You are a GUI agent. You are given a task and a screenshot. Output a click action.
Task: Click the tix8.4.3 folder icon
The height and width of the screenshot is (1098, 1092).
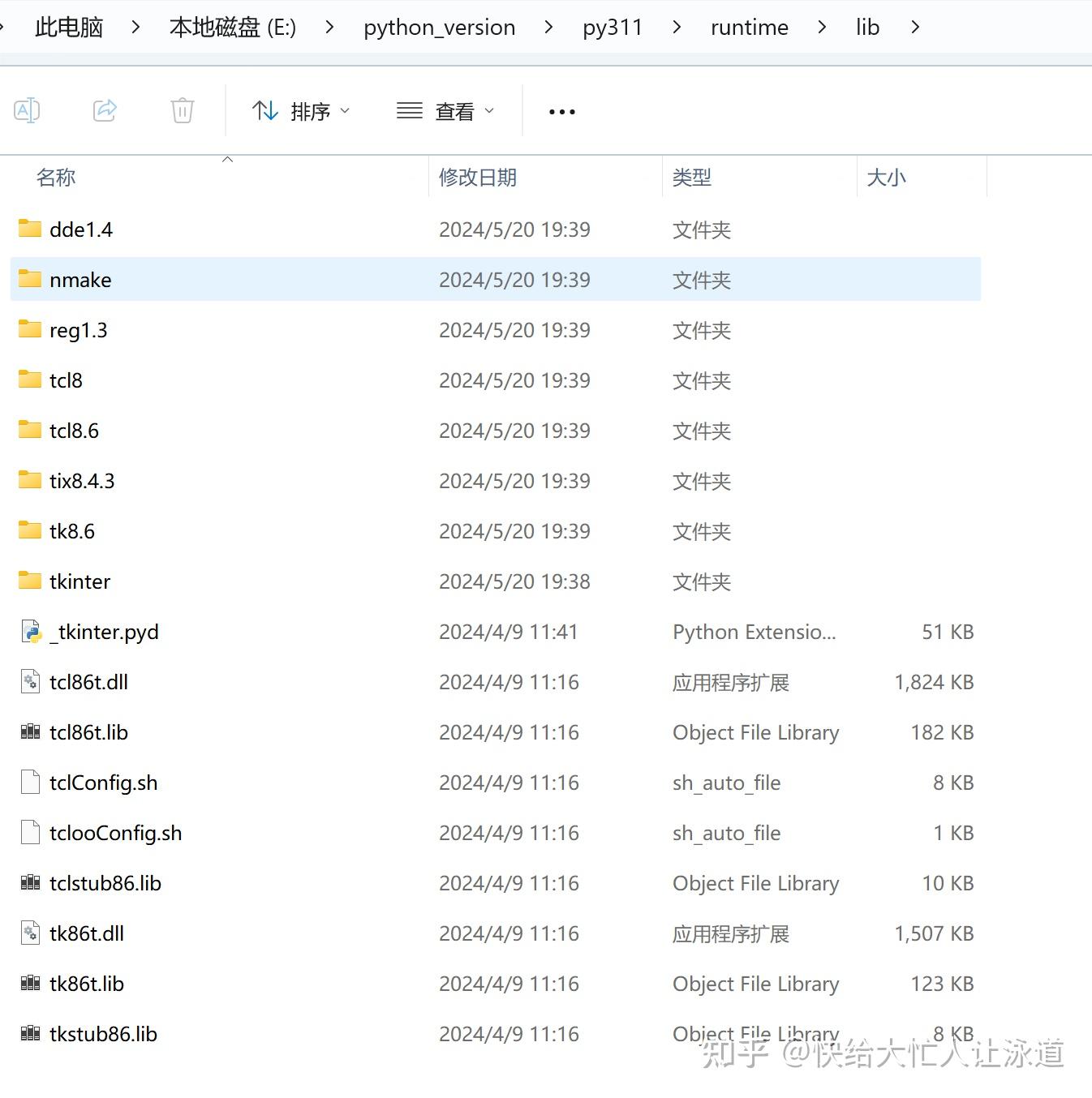click(30, 480)
